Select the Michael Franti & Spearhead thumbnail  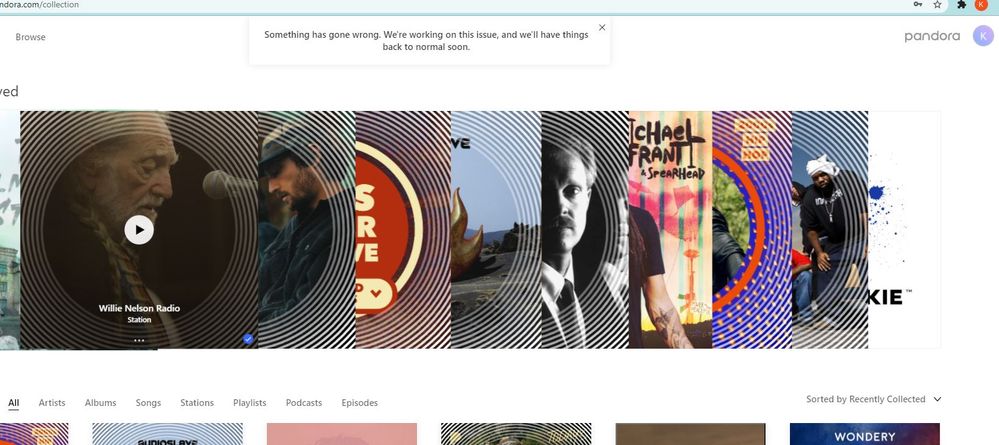(x=670, y=229)
